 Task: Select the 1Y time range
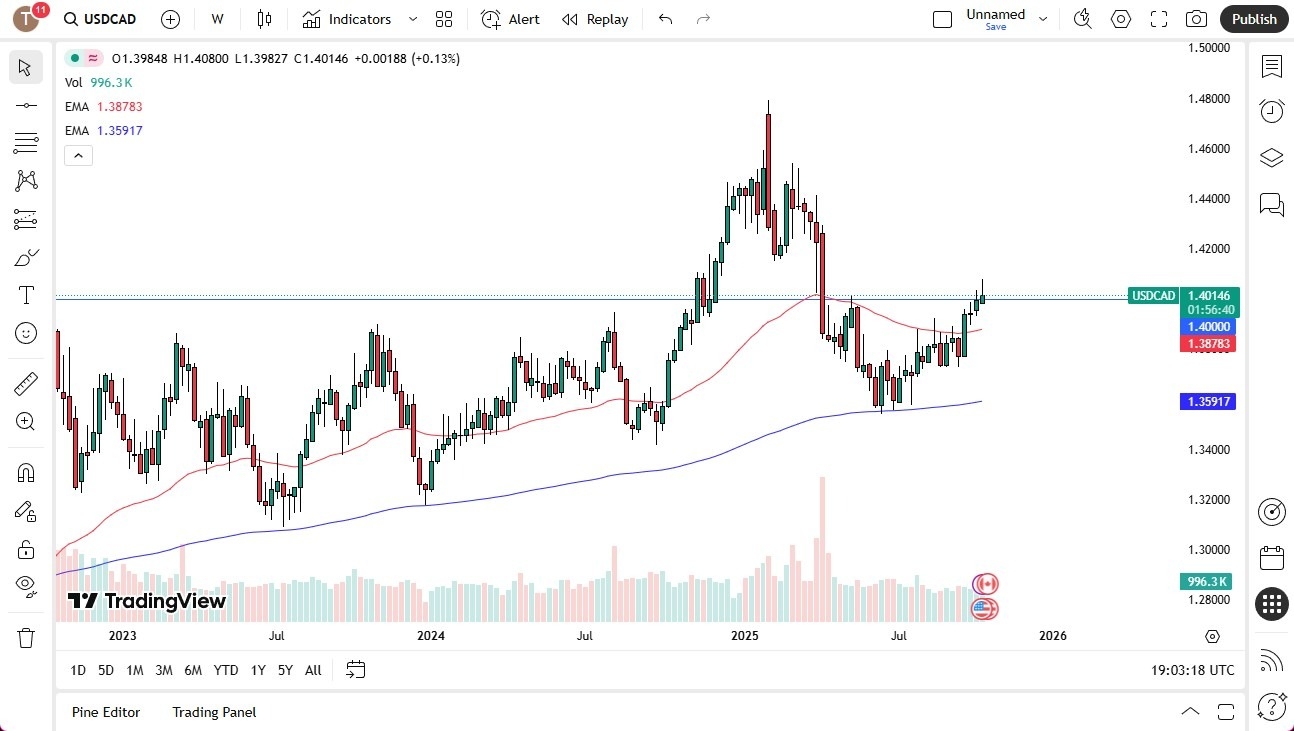pyautogui.click(x=257, y=670)
